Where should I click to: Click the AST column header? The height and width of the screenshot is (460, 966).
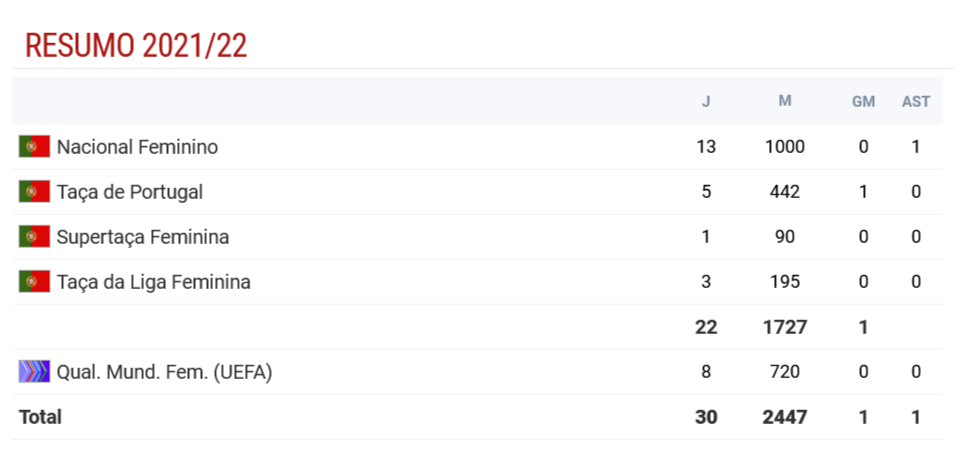(916, 101)
